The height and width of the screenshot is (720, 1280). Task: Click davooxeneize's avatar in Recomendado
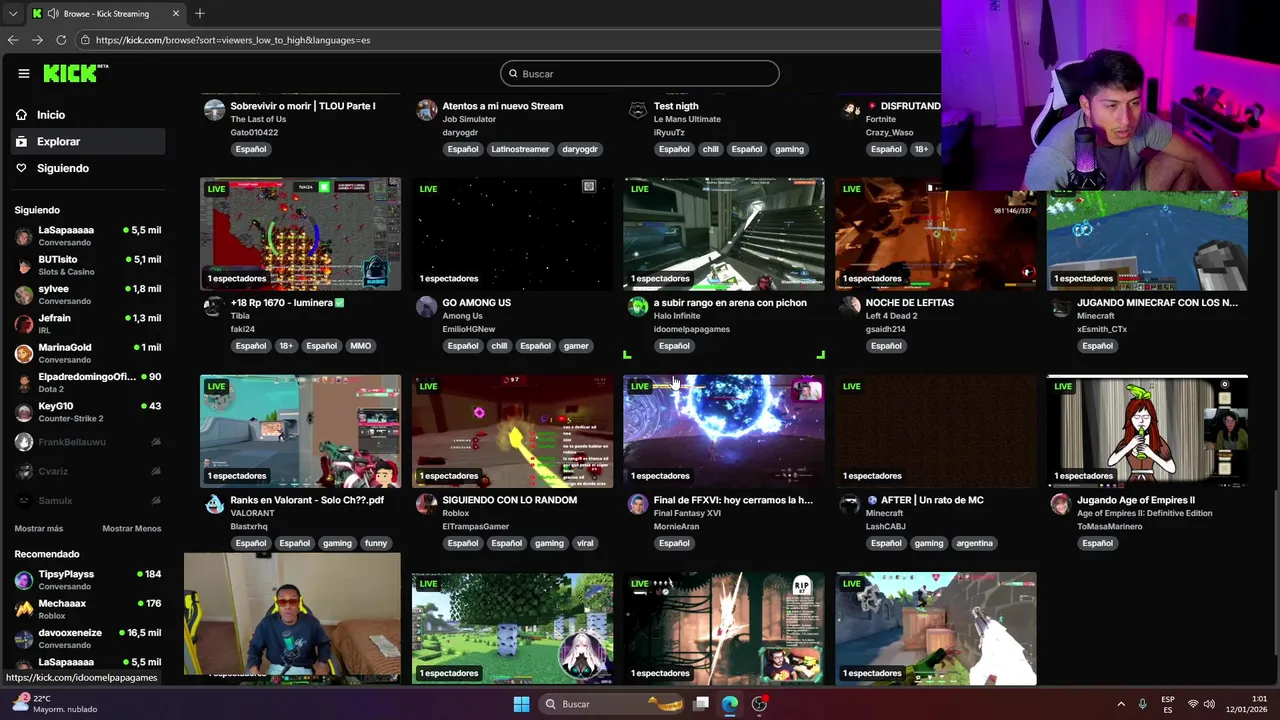click(x=24, y=638)
